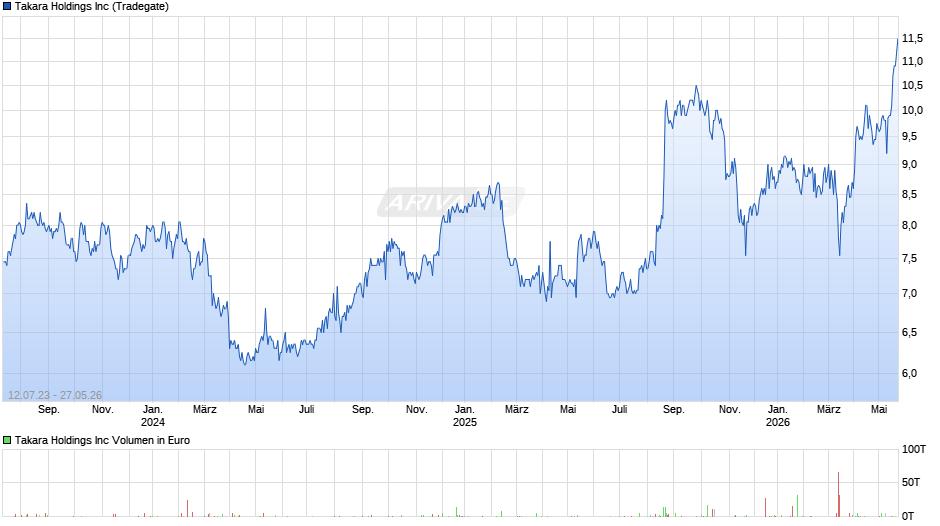The width and height of the screenshot is (940, 526).
Task: Click the 100T volume axis label
Action: [x=914, y=449]
